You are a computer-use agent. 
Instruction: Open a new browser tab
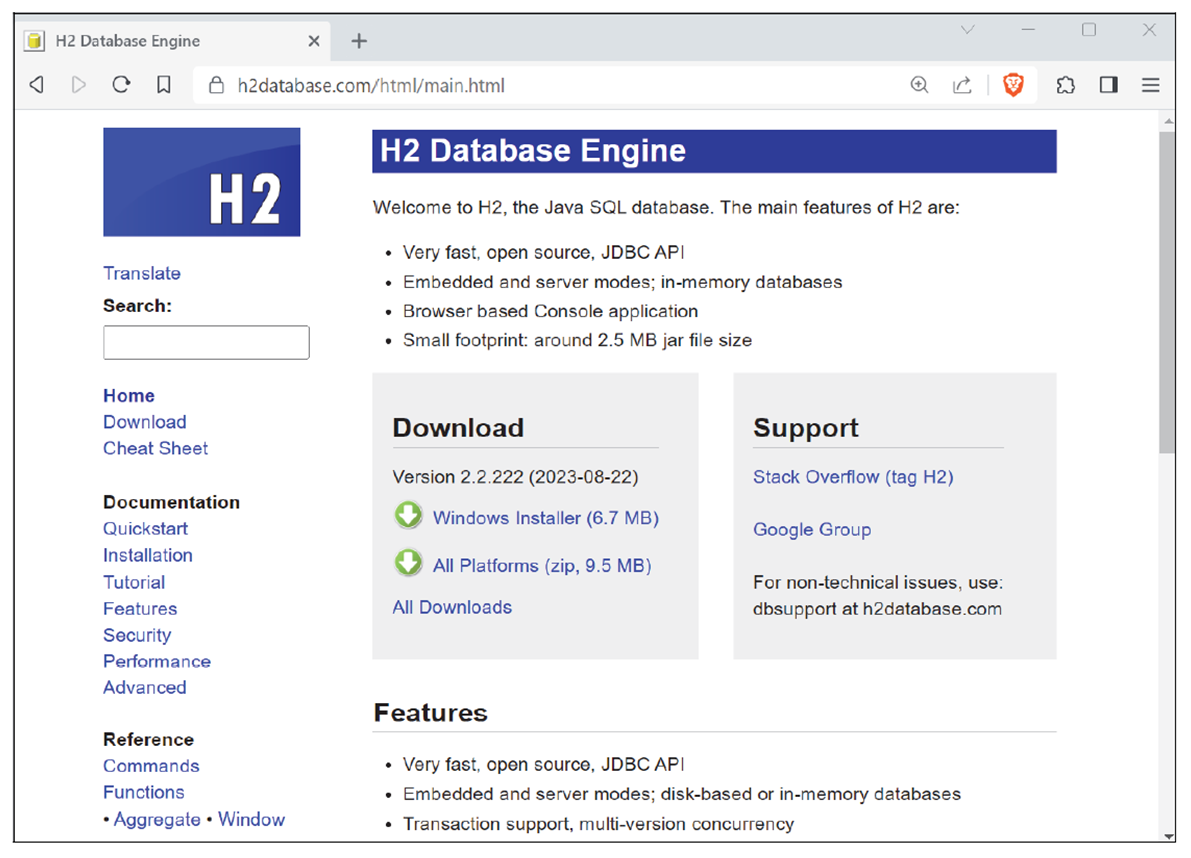coord(358,41)
